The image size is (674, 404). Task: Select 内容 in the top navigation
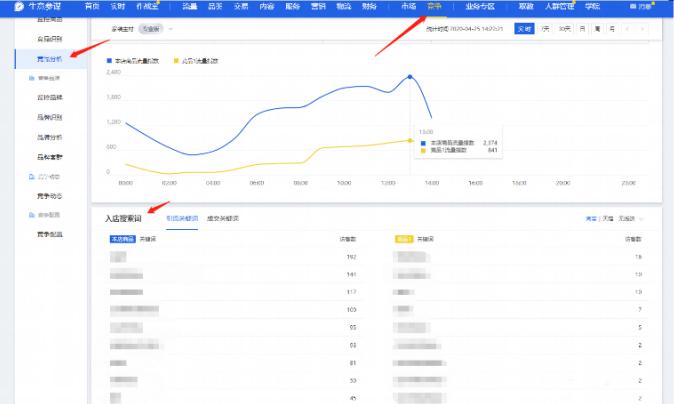267,6
